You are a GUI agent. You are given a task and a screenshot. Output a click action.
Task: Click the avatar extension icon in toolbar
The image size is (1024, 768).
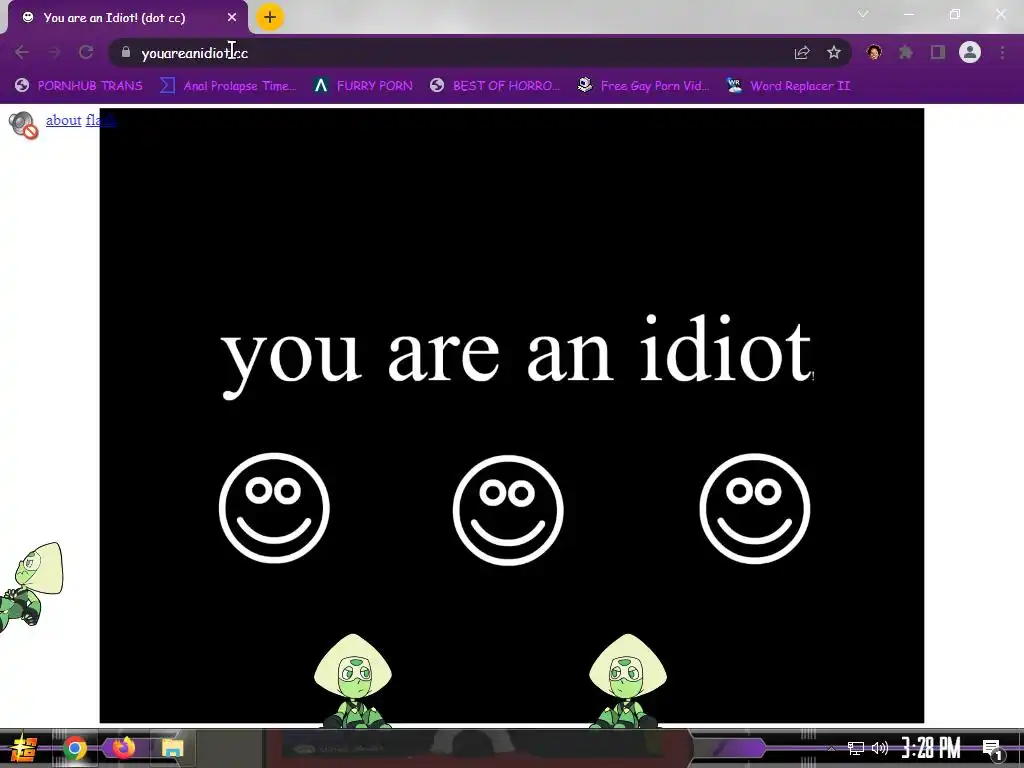point(874,52)
